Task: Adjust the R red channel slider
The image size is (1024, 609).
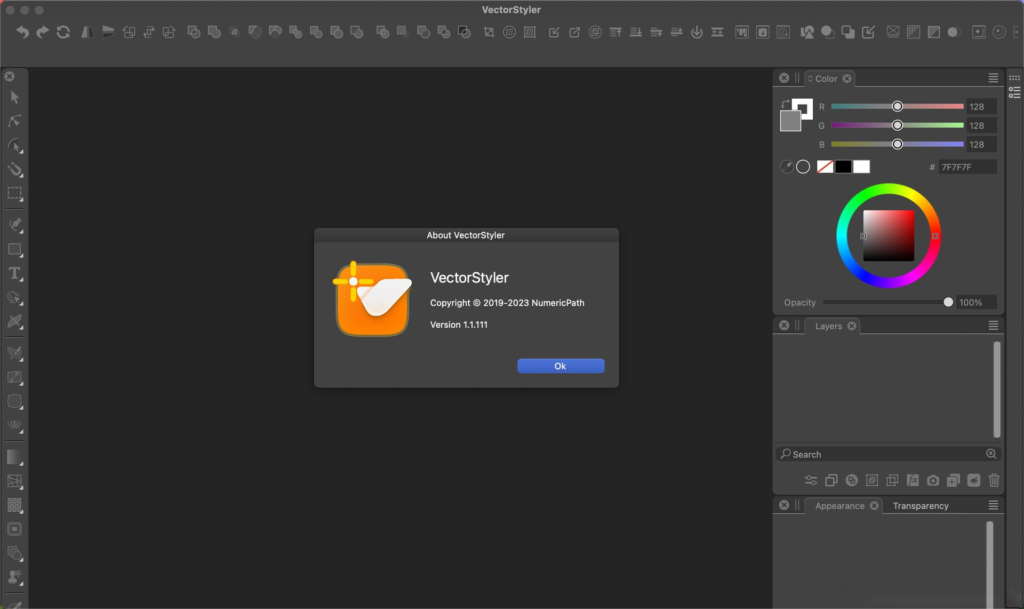Action: coord(897,106)
